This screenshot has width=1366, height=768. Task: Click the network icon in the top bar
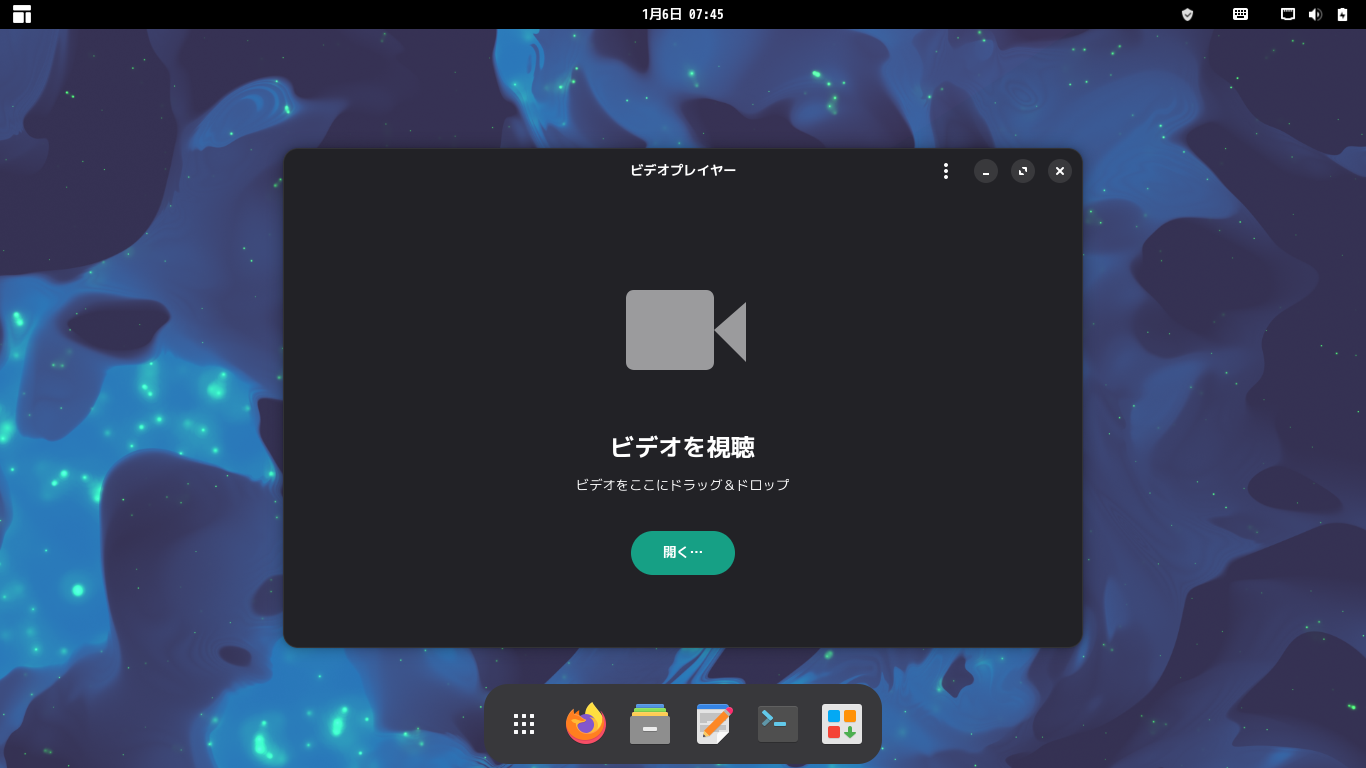[1287, 14]
